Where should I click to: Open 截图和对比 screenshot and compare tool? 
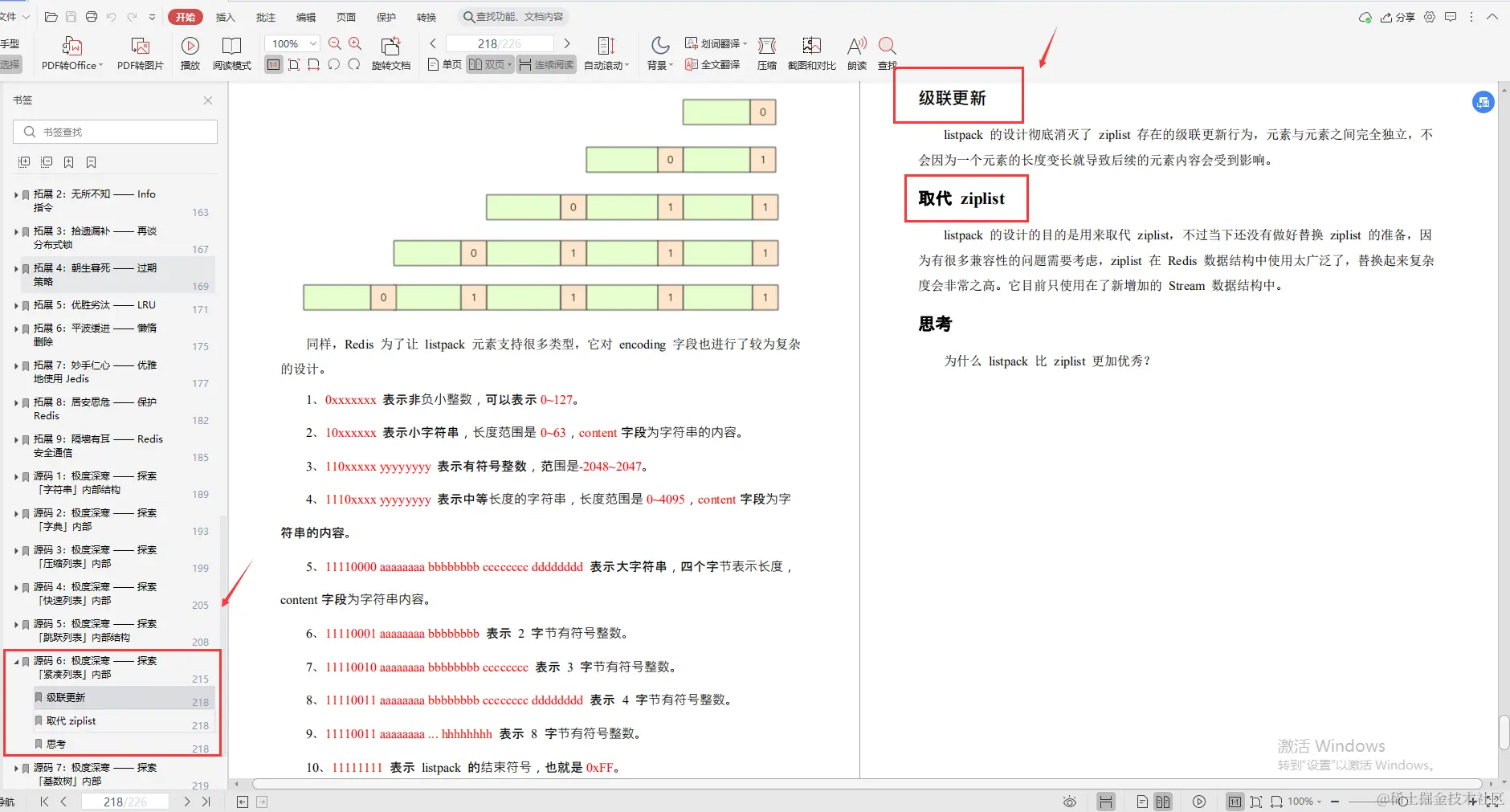click(812, 52)
